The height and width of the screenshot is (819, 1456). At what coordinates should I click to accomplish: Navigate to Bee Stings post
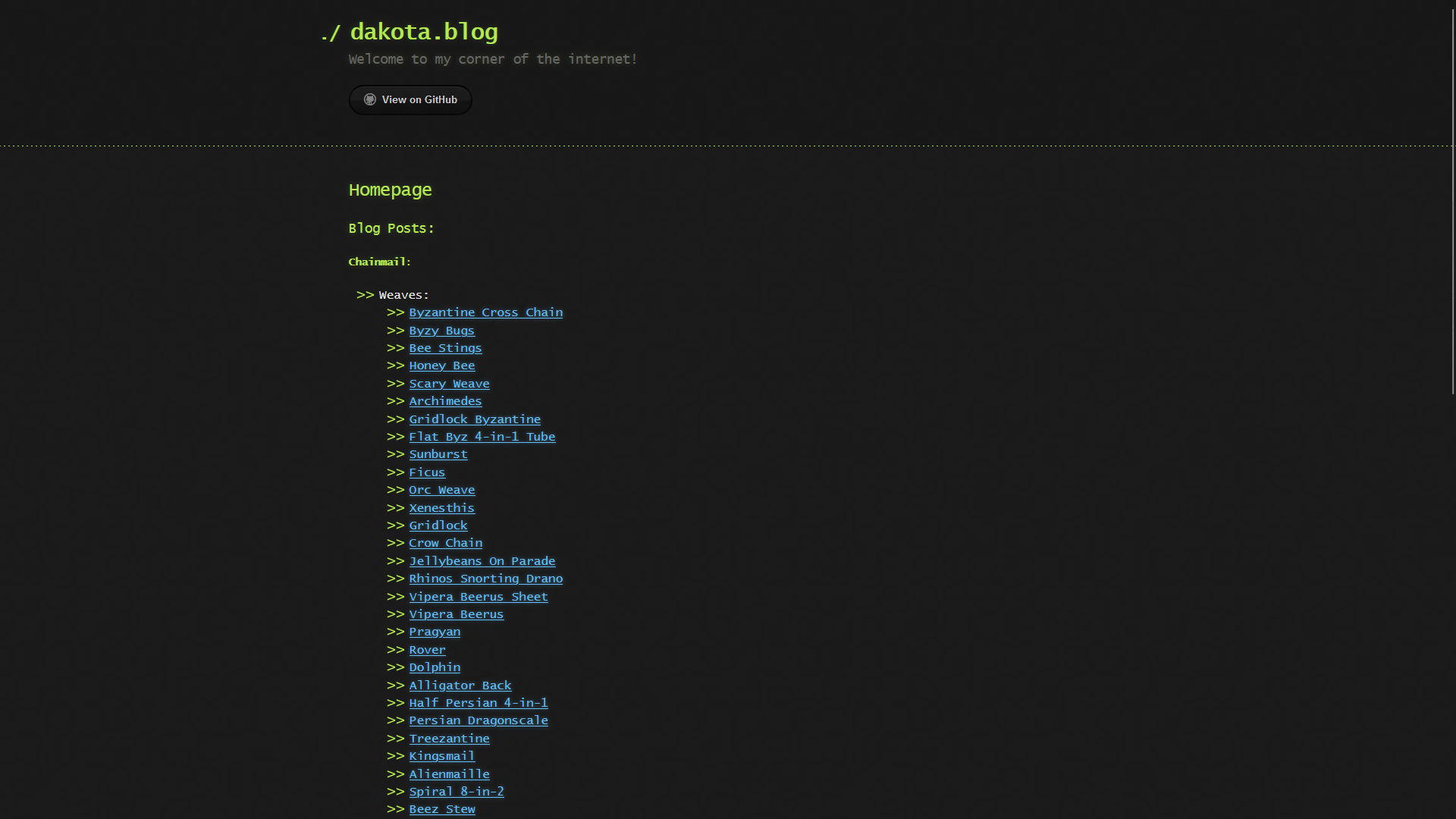[x=445, y=347]
